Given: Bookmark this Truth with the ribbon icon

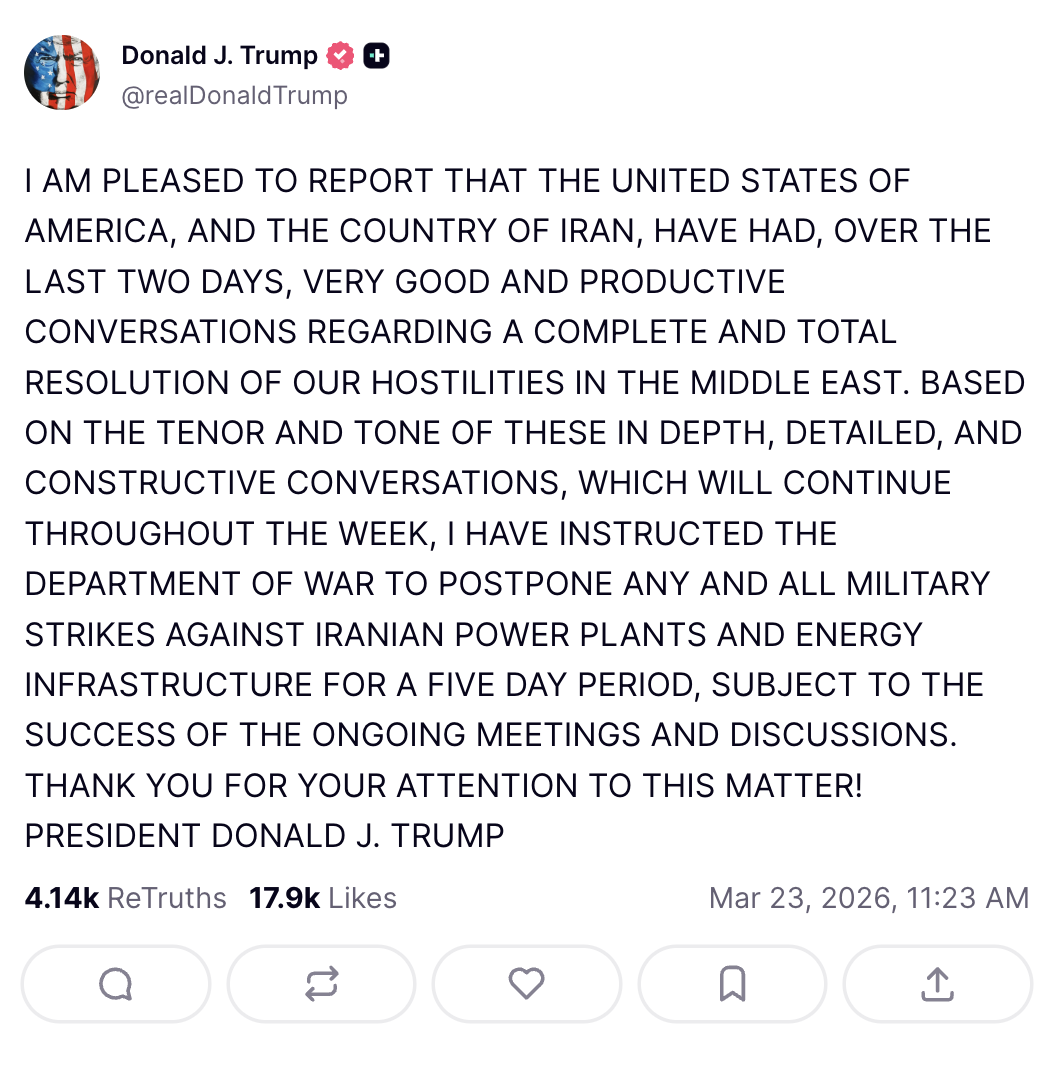Looking at the screenshot, I should [732, 984].
